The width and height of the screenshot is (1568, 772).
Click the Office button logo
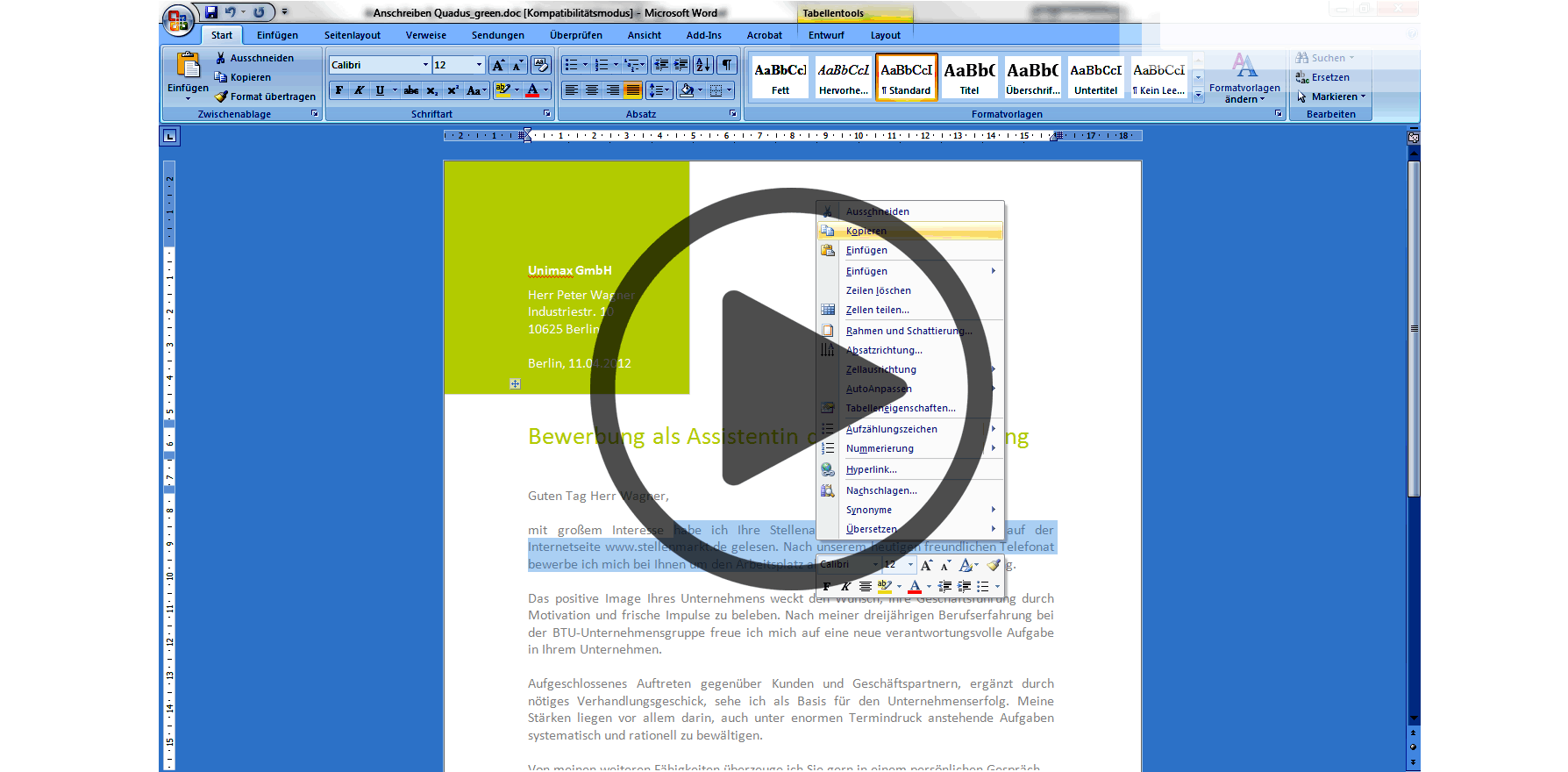click(177, 20)
